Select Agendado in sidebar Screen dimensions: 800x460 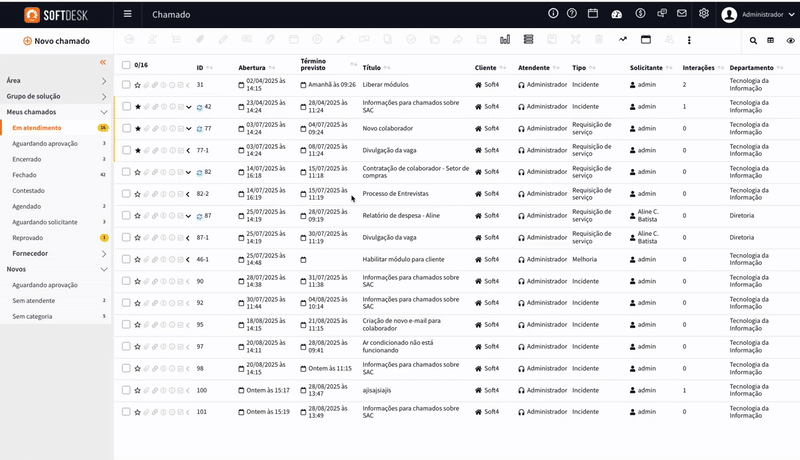(x=27, y=207)
